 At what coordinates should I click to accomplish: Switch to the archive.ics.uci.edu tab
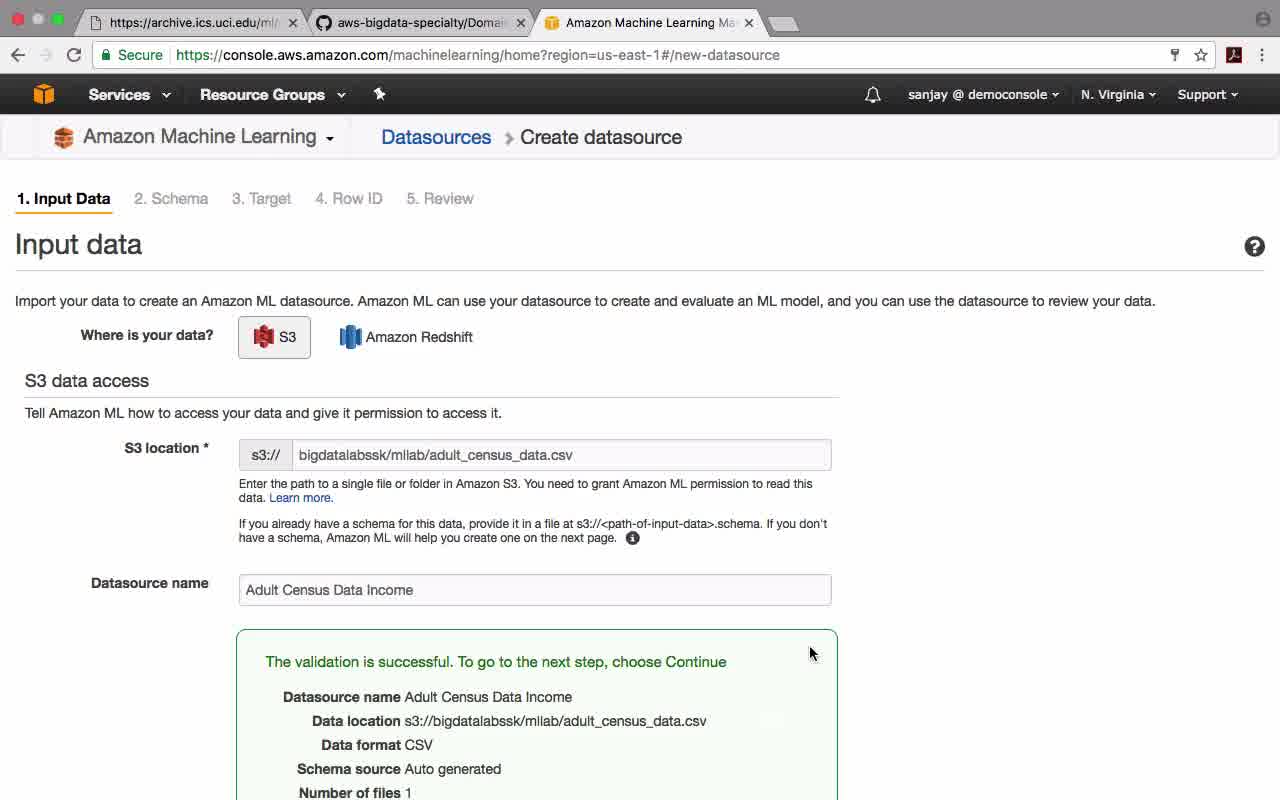click(192, 22)
